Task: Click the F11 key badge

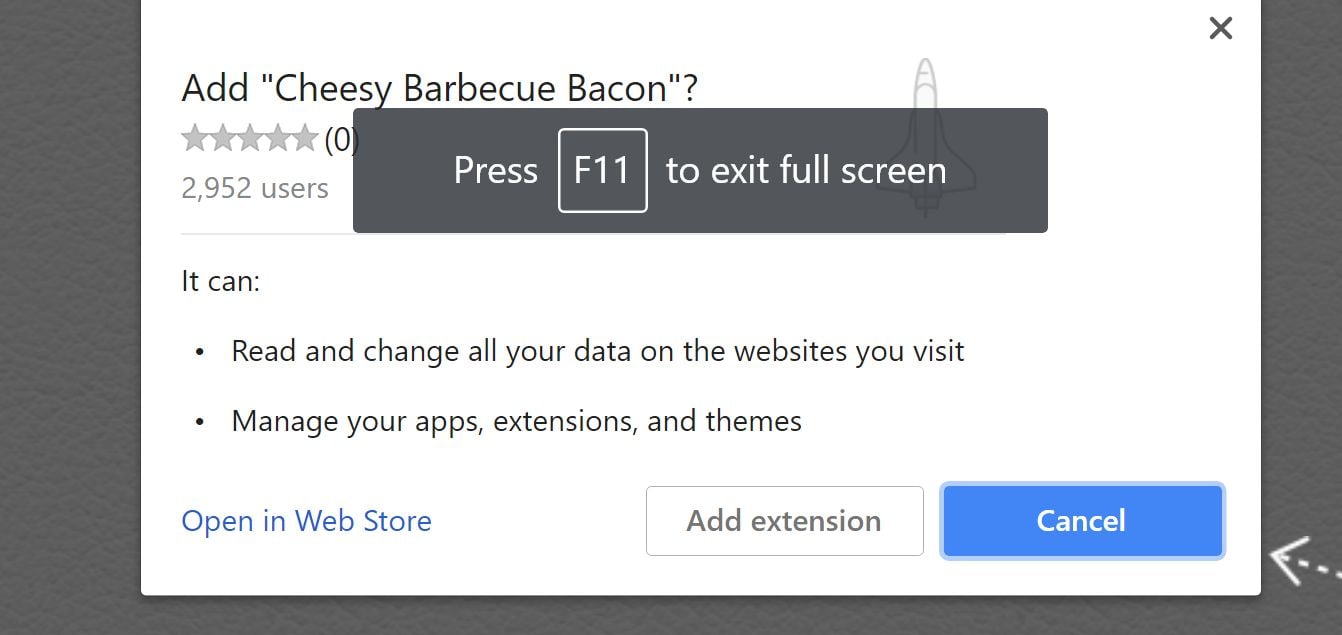Action: 602,170
